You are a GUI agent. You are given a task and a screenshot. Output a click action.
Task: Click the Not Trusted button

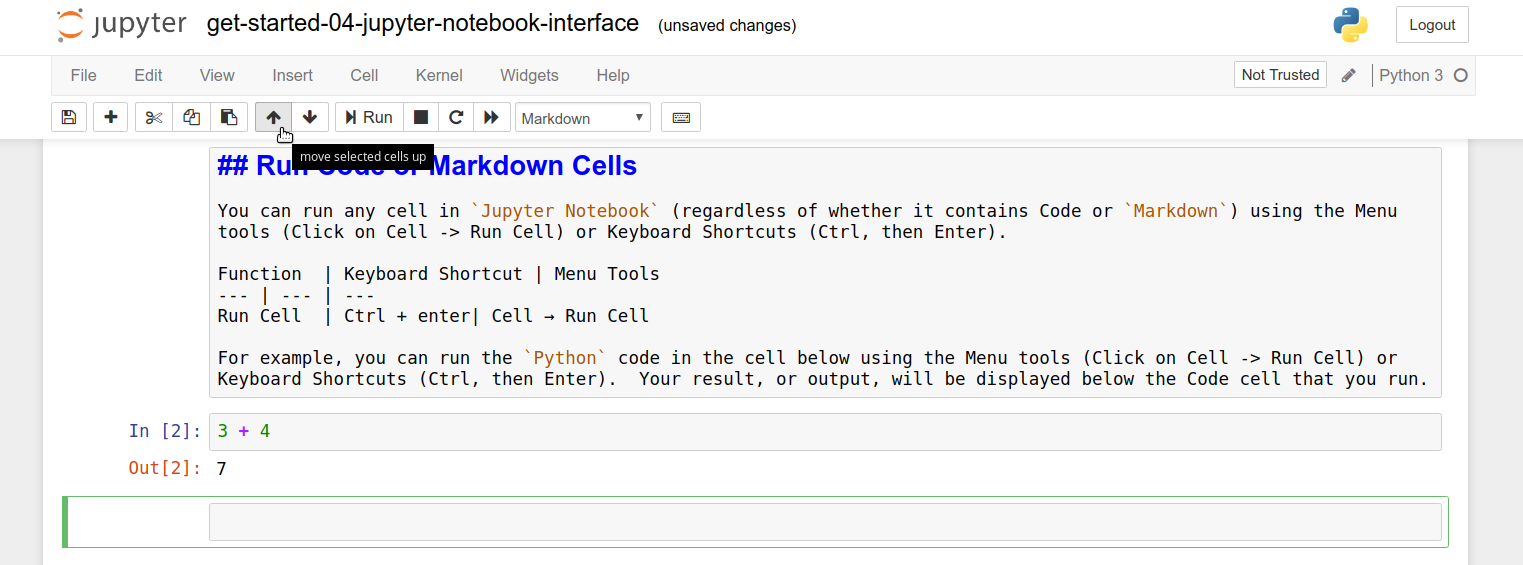(x=1280, y=74)
